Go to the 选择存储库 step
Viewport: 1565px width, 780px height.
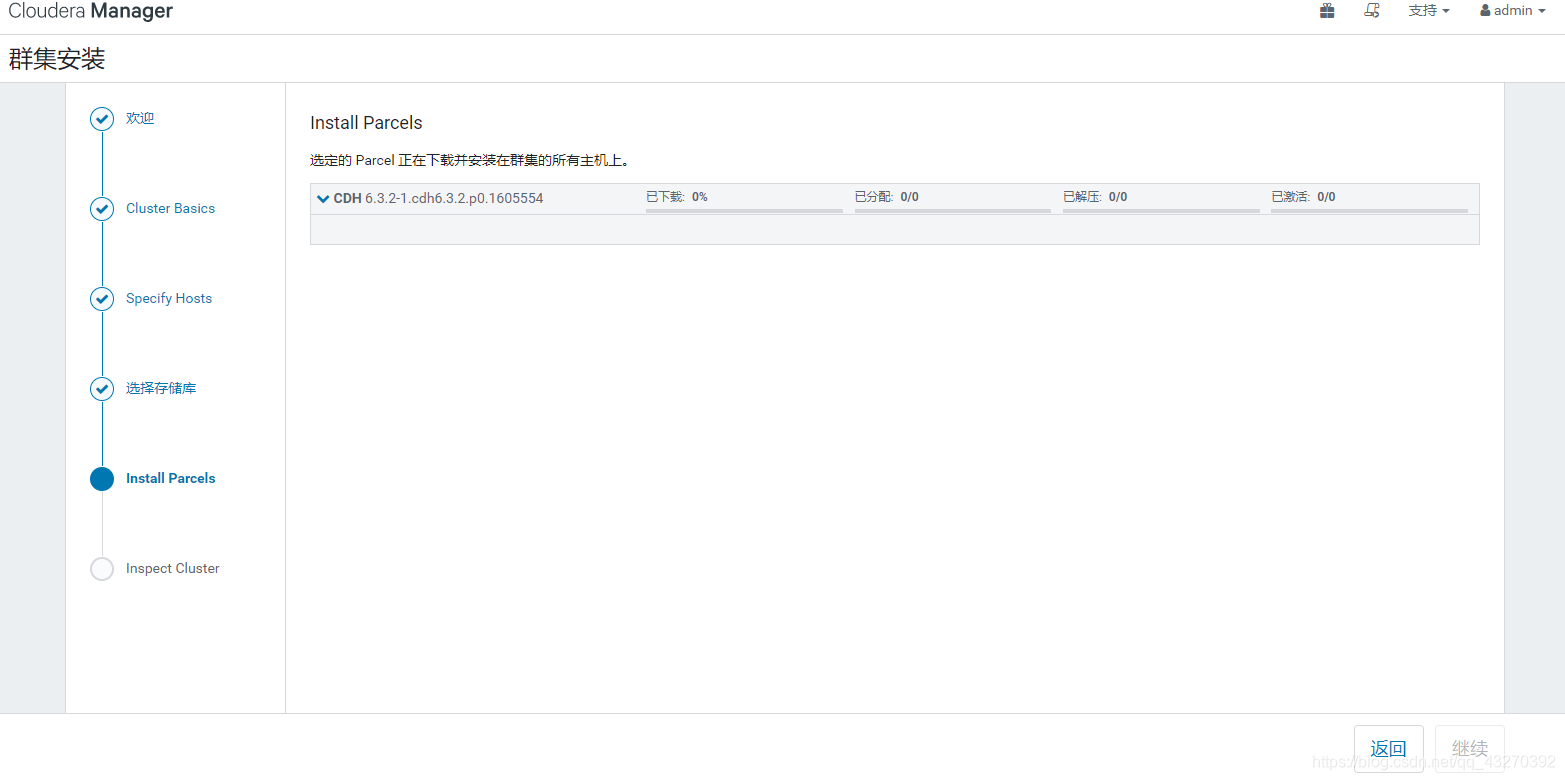(x=161, y=388)
